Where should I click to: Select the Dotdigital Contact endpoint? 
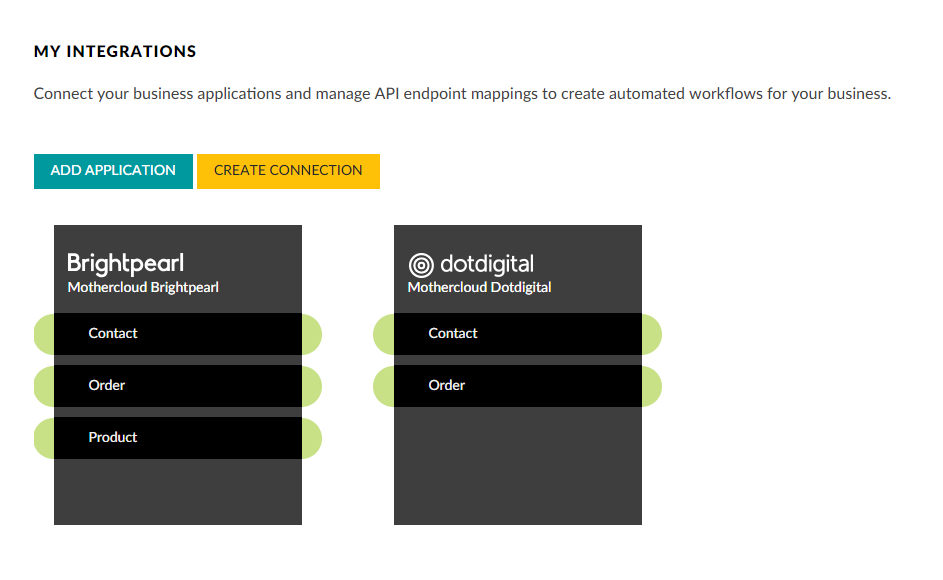pos(517,334)
